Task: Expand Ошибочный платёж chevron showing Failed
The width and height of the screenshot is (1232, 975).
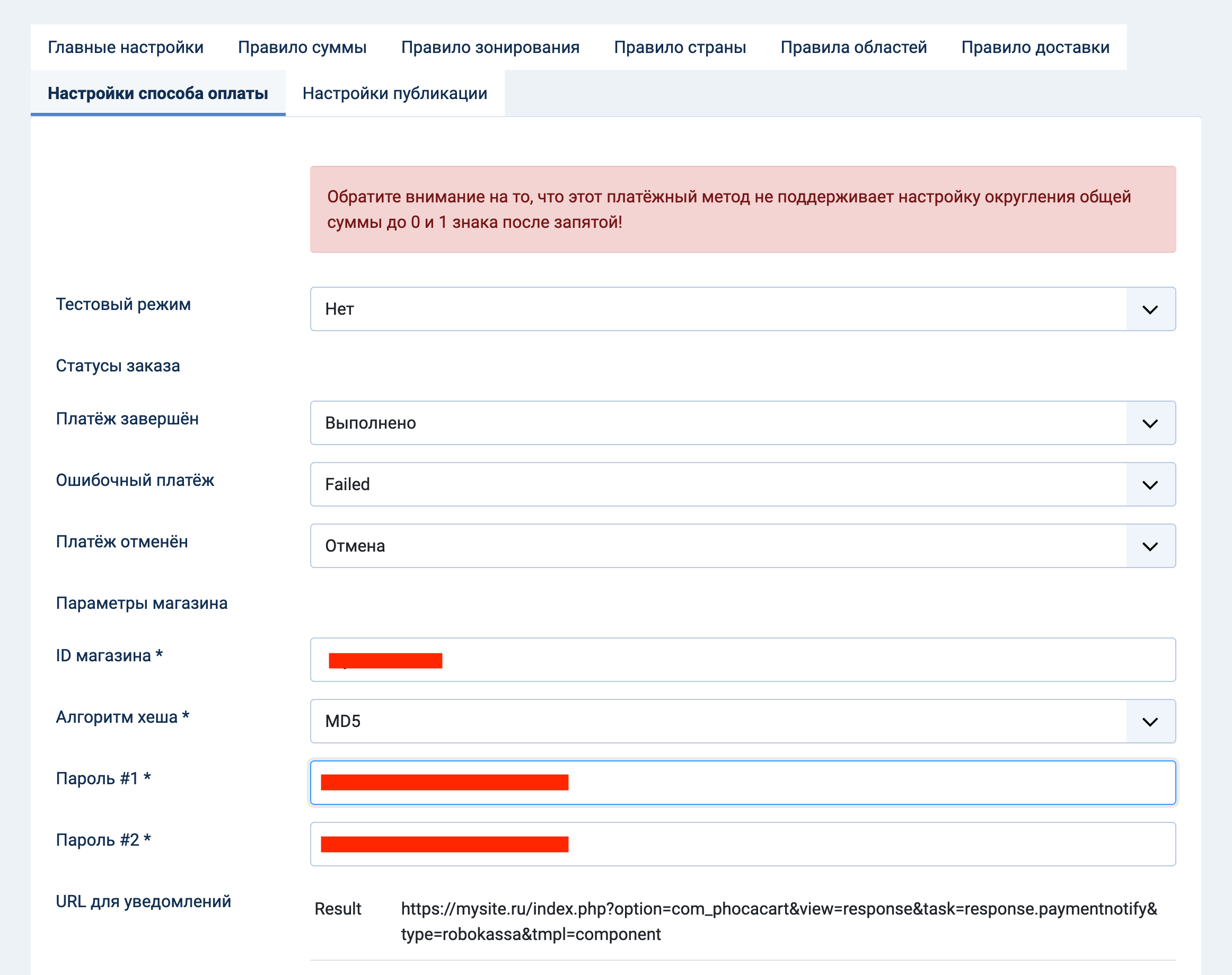Action: point(1150,485)
